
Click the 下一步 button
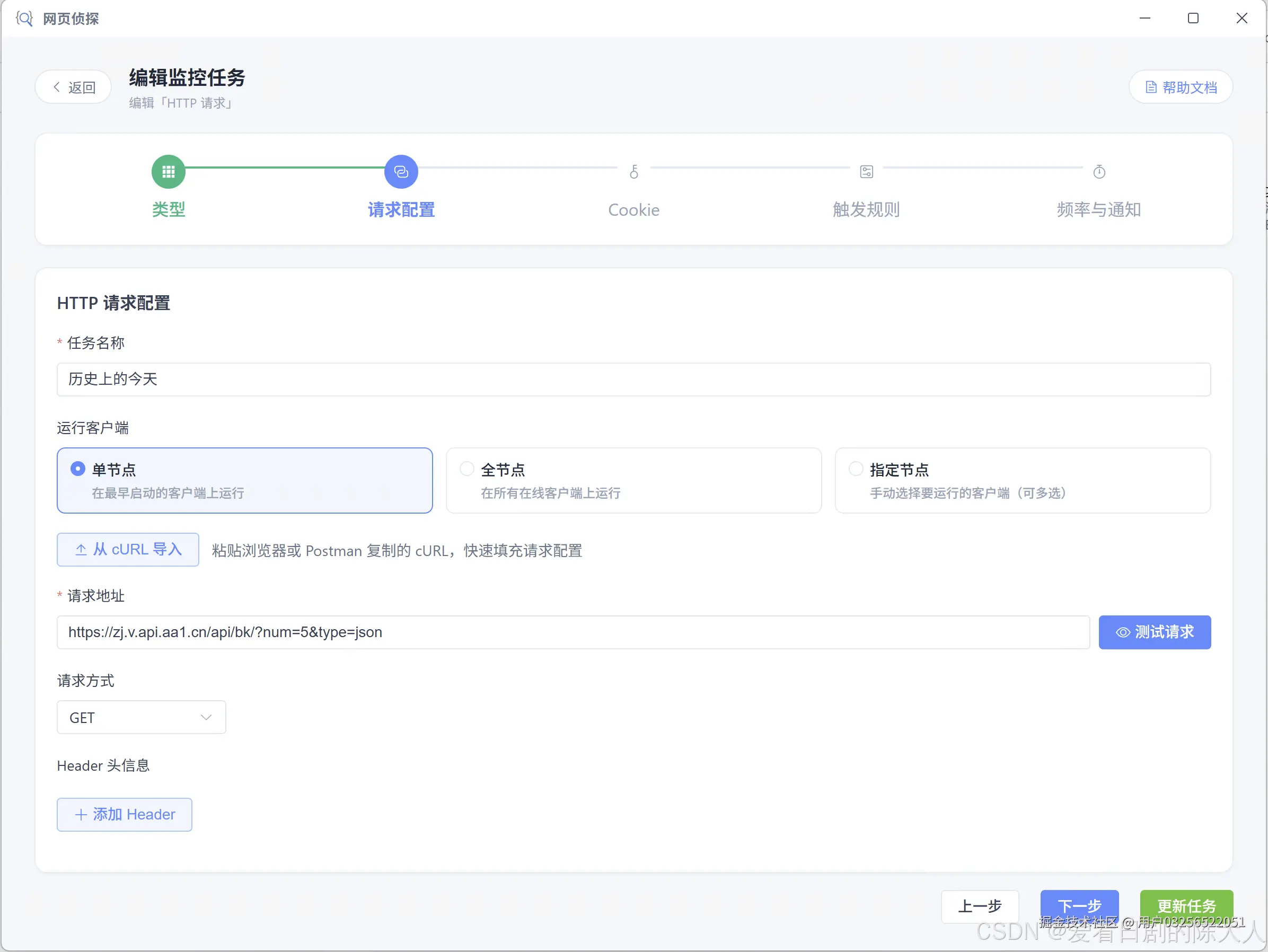pyautogui.click(x=1079, y=907)
